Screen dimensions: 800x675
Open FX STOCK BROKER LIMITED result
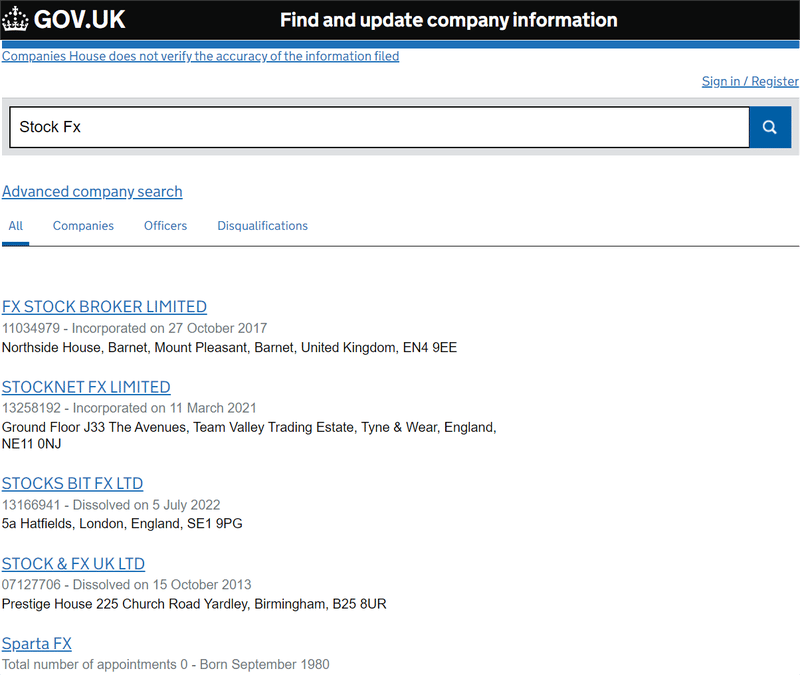tap(104, 307)
